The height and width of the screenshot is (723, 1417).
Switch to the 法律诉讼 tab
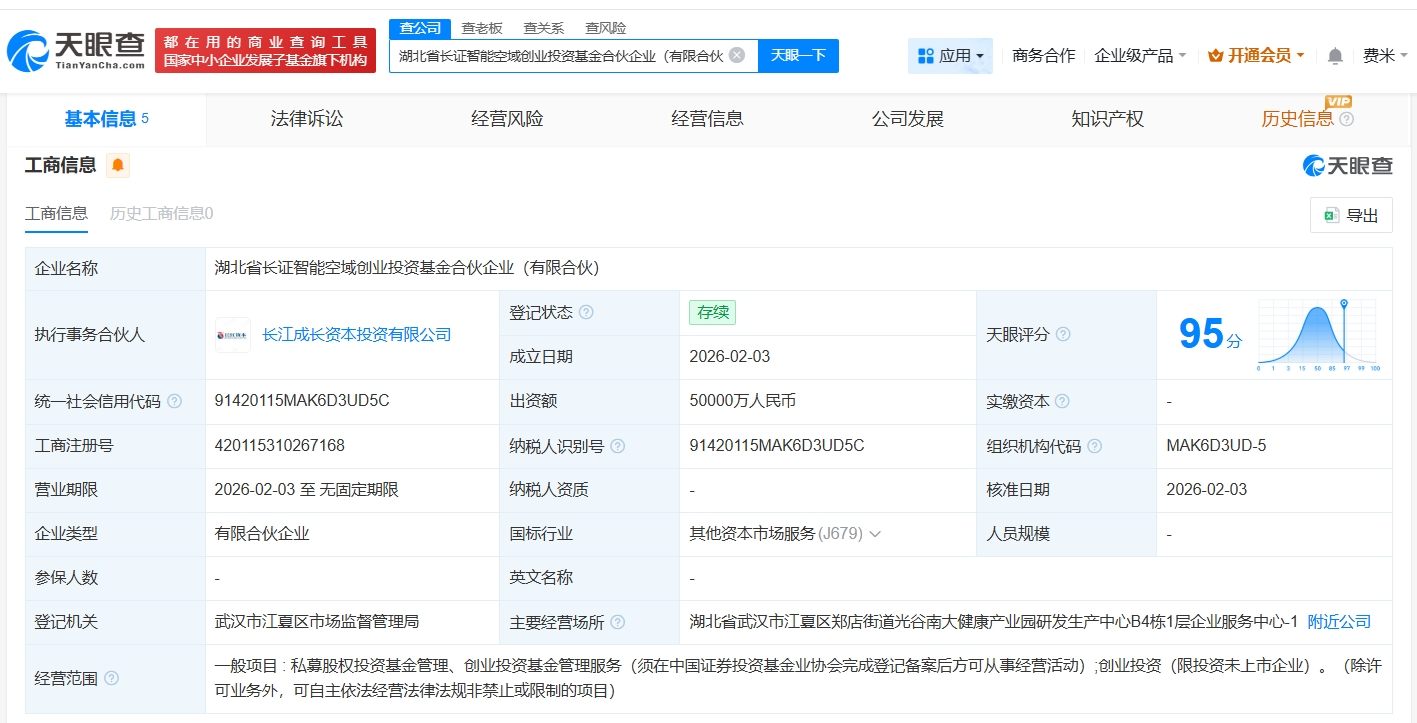[x=306, y=119]
